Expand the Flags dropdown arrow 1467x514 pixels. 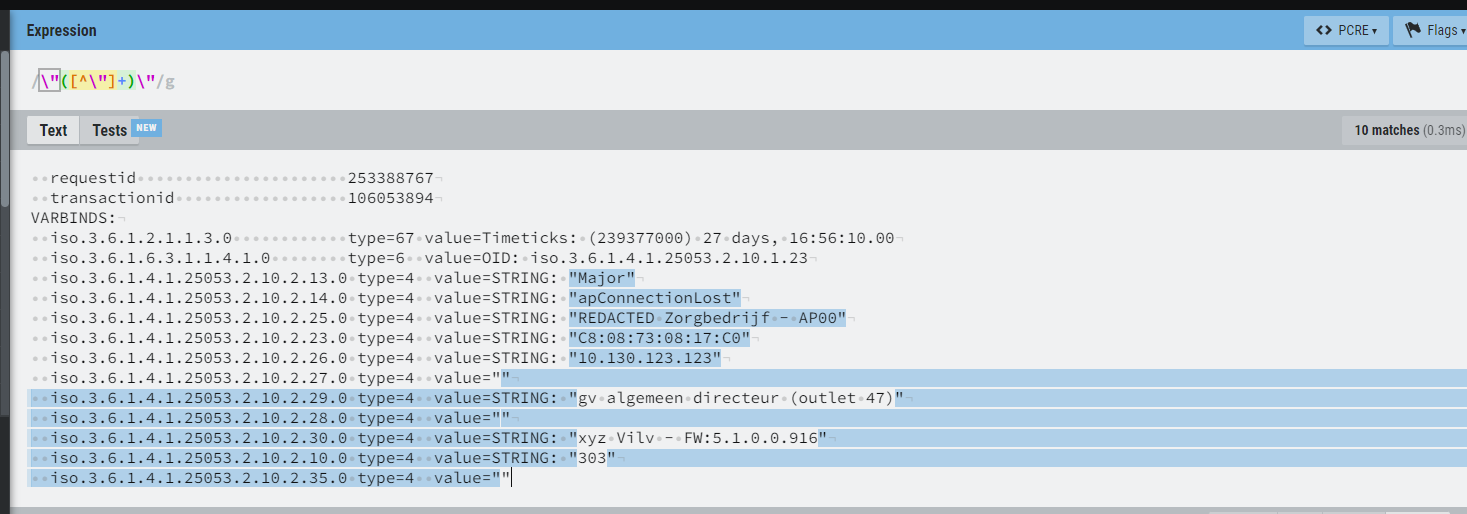click(x=1462, y=32)
